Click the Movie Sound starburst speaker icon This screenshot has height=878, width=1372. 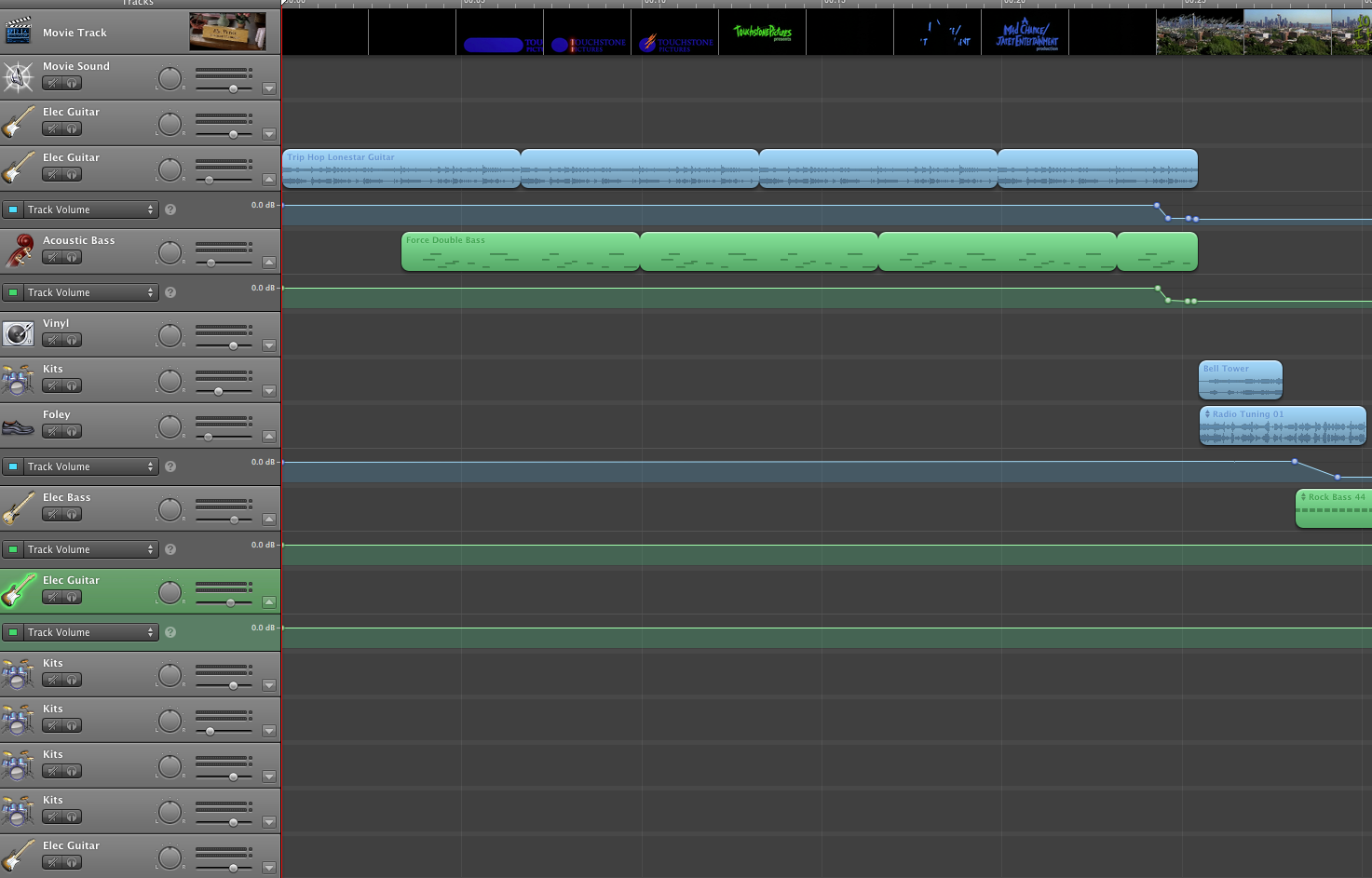tap(19, 76)
